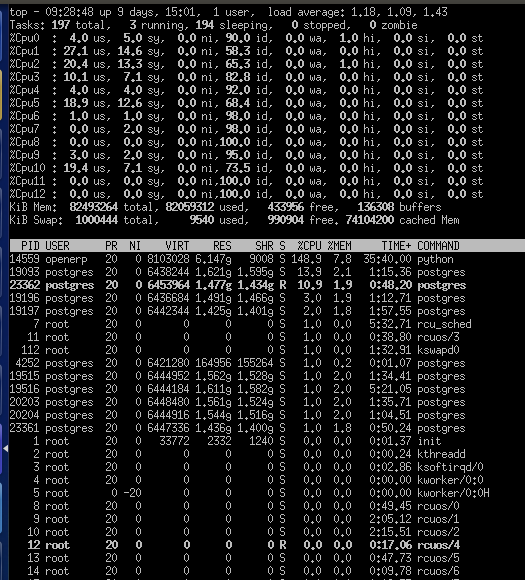Image resolution: width=525 pixels, height=580 pixels.
Task: Click PID 19093 postgres row
Action: click(24, 272)
